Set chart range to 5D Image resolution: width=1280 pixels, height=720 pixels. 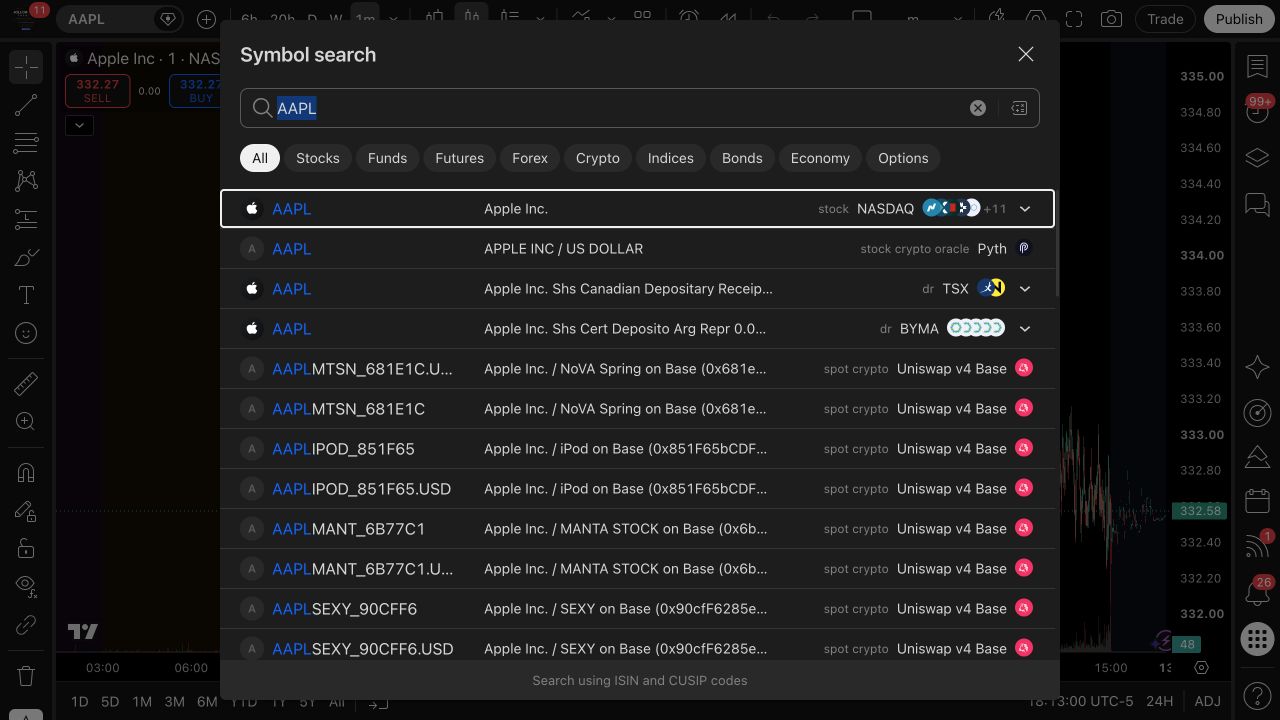(x=110, y=701)
